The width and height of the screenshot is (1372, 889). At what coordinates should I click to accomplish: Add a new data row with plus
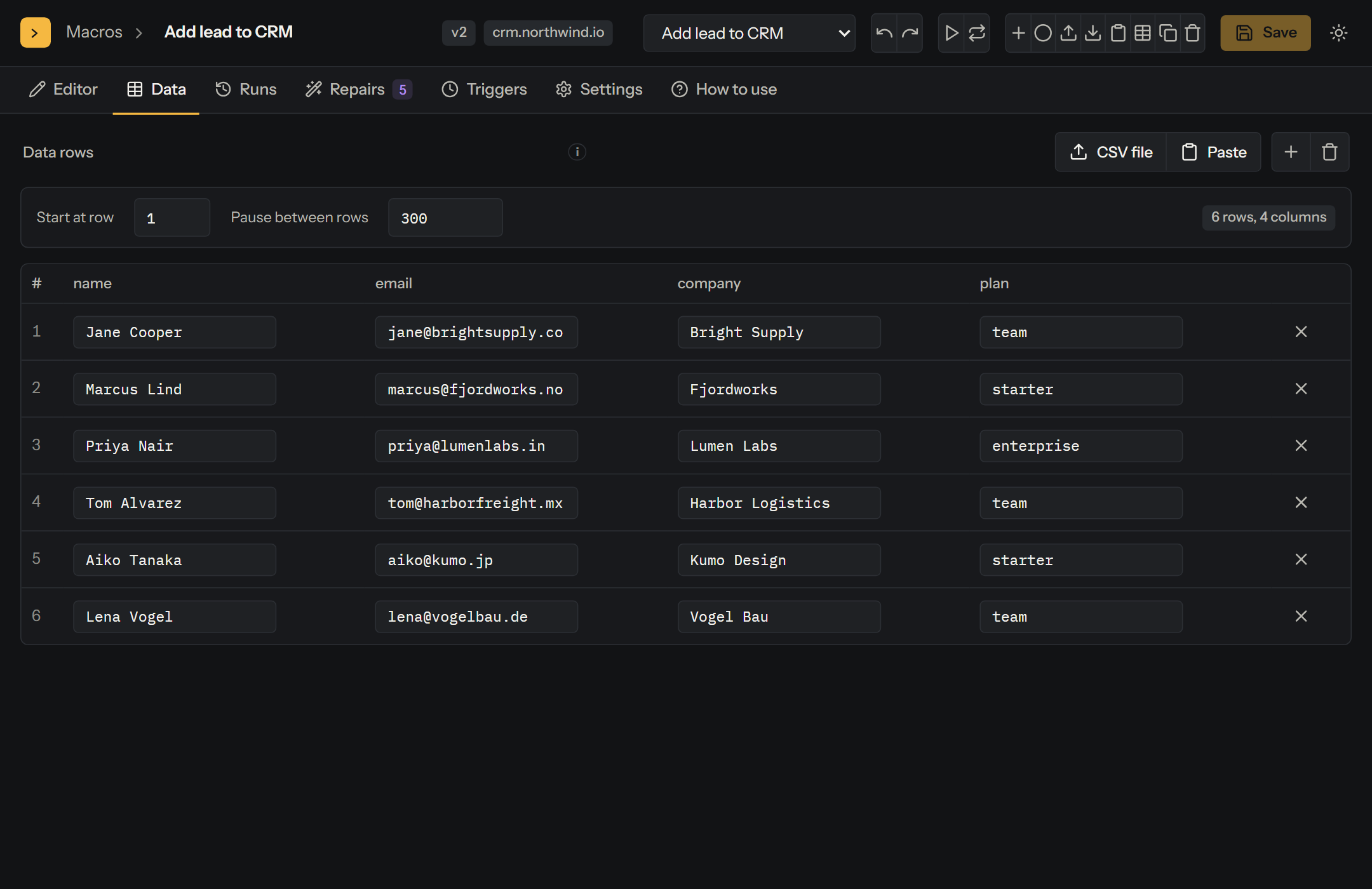(1291, 152)
